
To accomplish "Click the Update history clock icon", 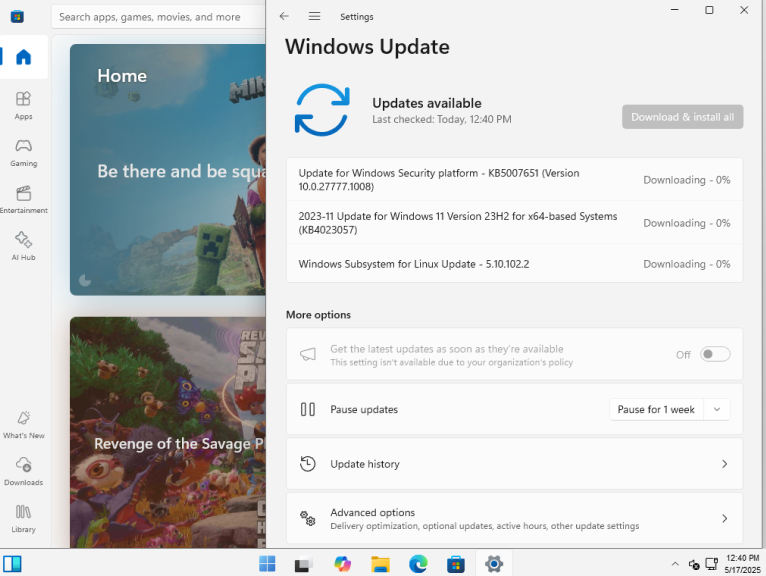I will [x=308, y=464].
